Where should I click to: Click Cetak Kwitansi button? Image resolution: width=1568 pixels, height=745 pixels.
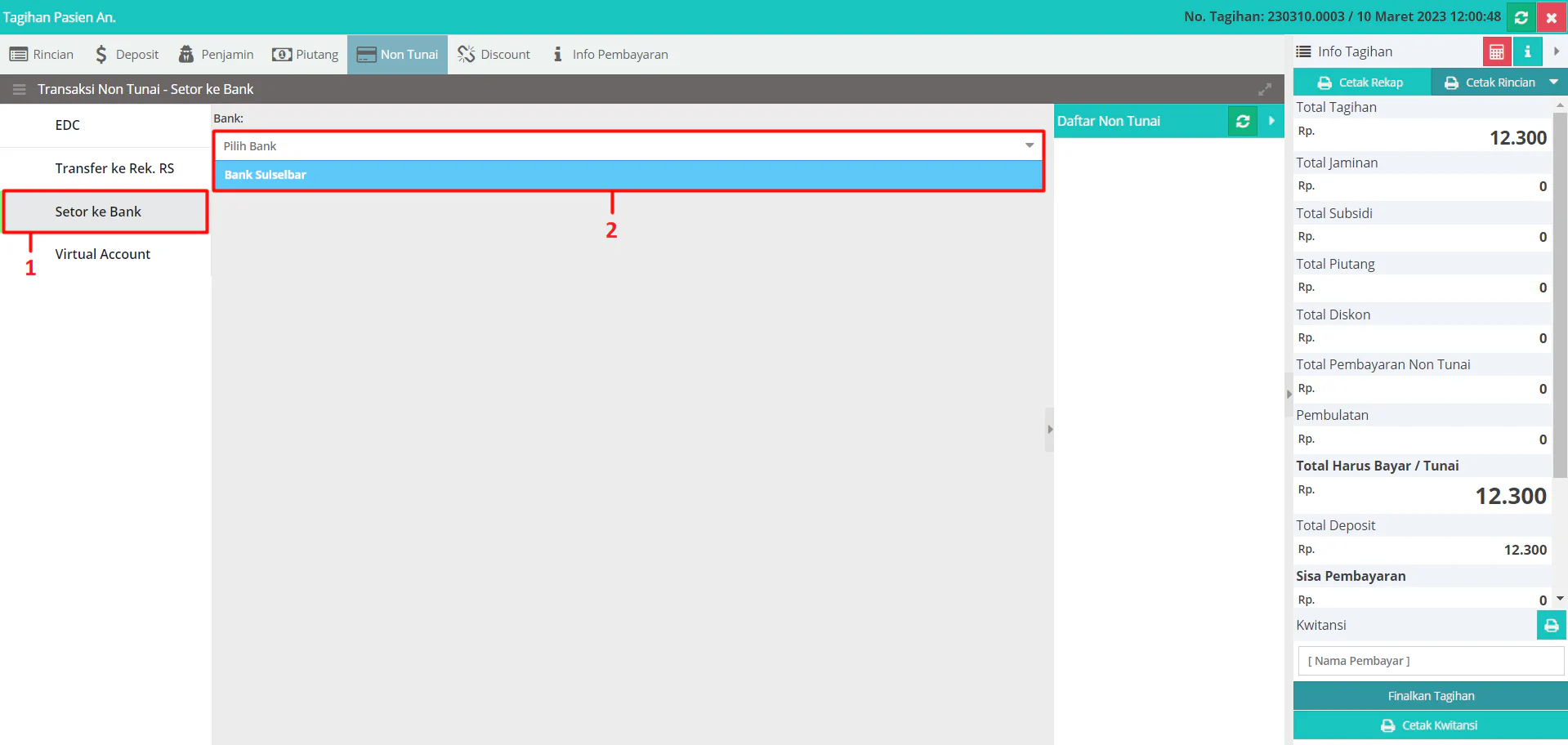[x=1431, y=725]
